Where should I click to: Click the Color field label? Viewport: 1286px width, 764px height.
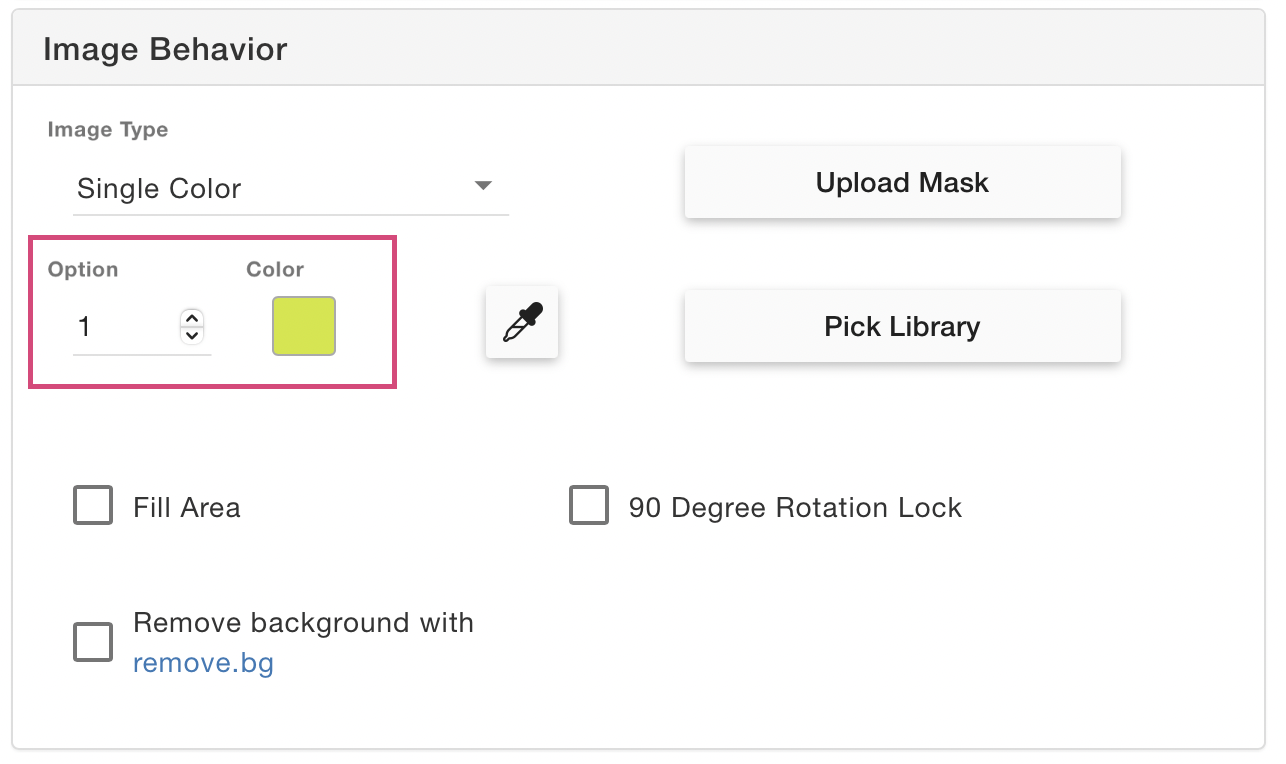point(275,270)
